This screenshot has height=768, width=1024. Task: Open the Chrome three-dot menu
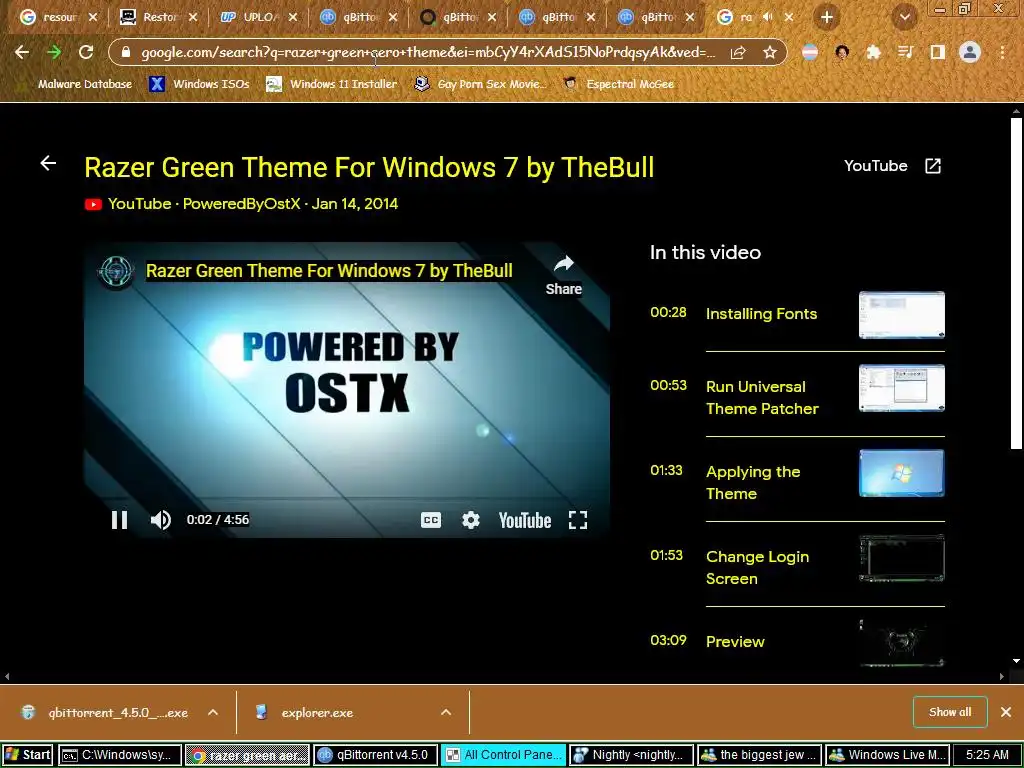(x=1002, y=52)
